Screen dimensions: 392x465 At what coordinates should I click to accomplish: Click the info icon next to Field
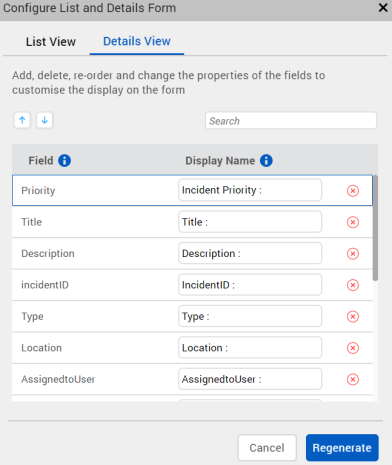click(64, 160)
